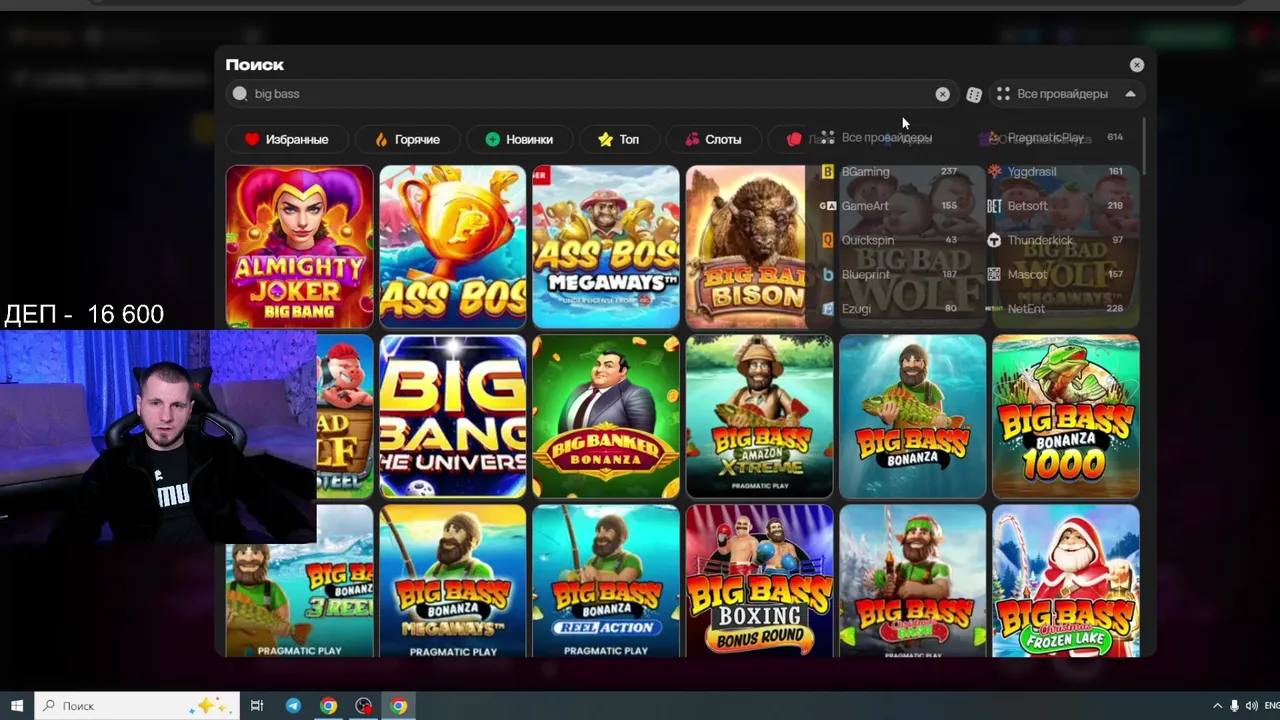Open Big Bang The Universe game
The height and width of the screenshot is (720, 1280).
(453, 416)
